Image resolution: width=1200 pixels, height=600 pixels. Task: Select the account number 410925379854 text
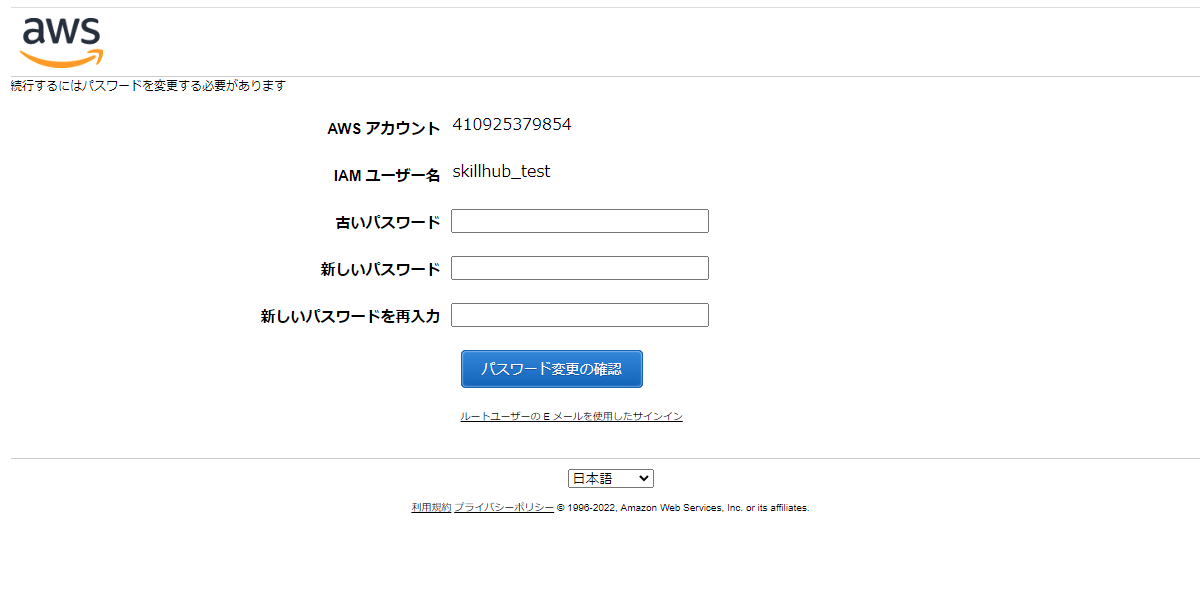tap(512, 125)
